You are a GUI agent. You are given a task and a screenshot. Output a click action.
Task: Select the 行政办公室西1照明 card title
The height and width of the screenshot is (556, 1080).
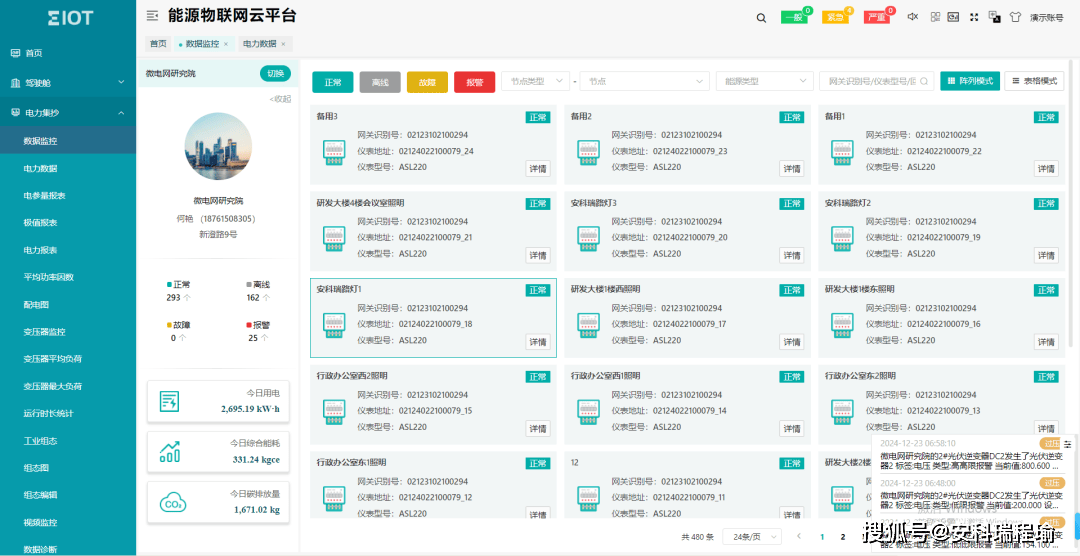[605, 376]
